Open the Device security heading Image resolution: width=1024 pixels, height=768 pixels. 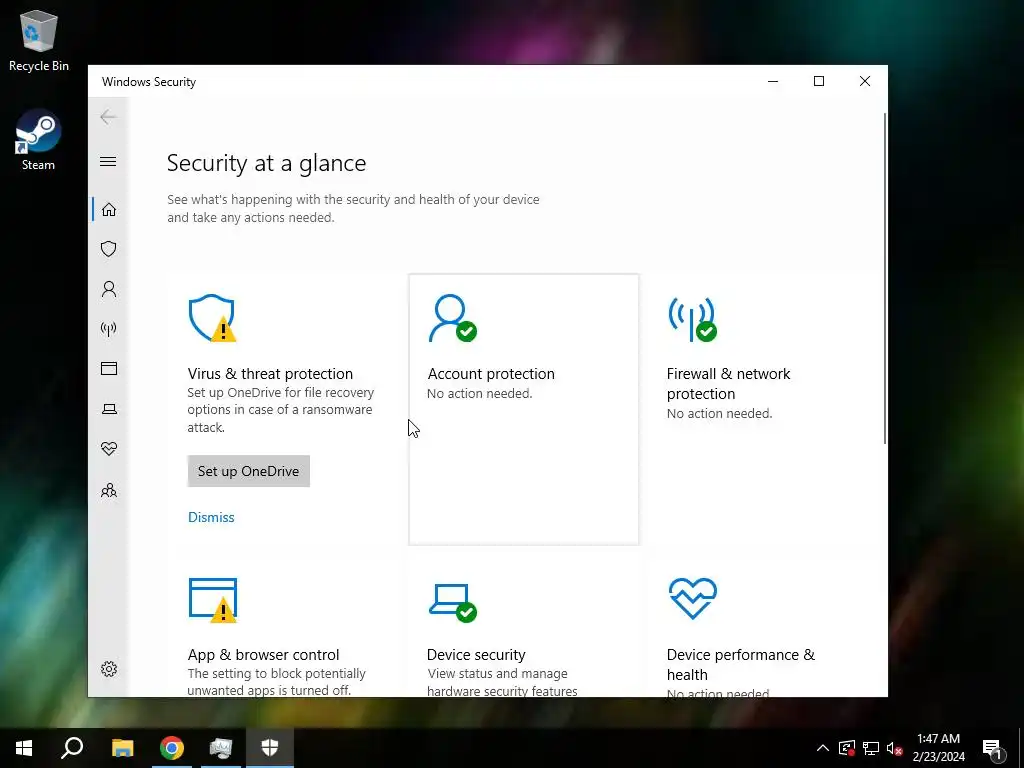tap(476, 654)
